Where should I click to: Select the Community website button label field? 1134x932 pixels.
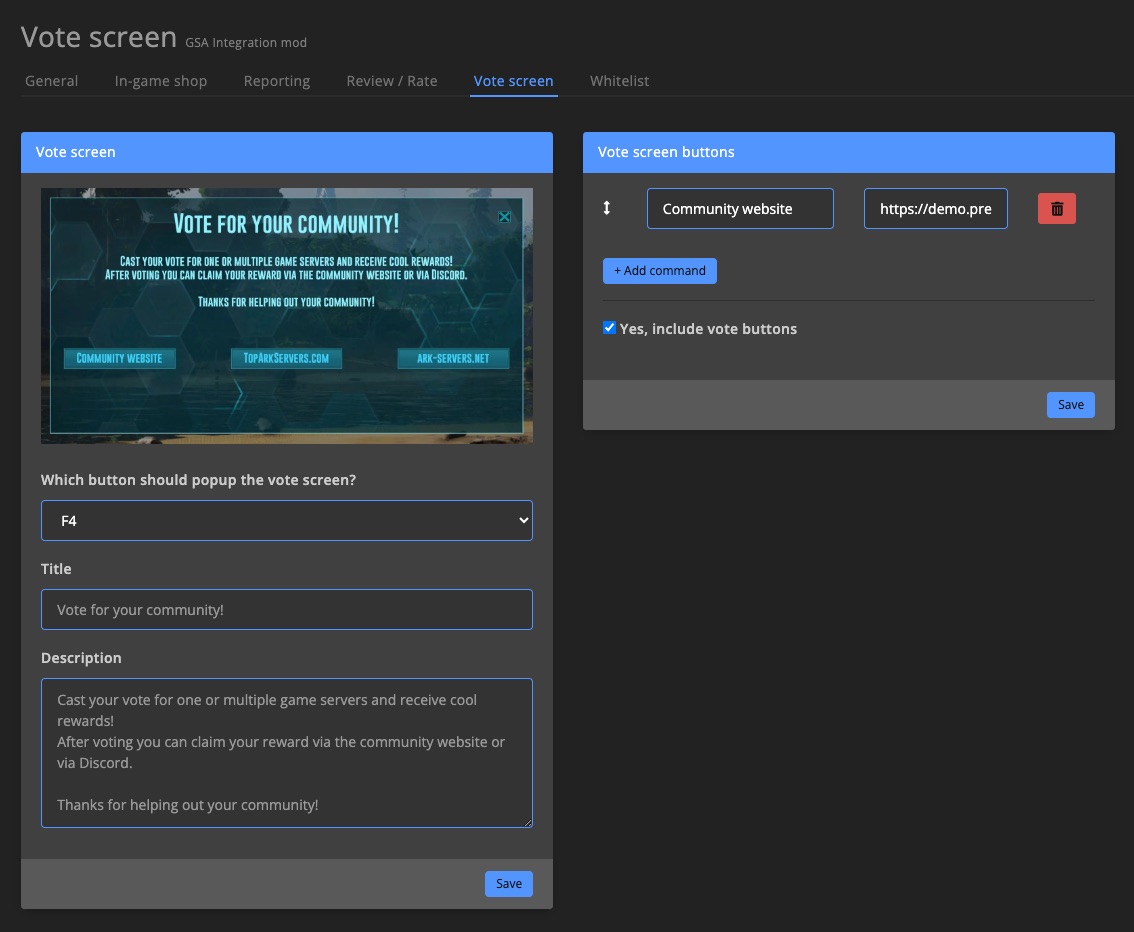click(739, 208)
